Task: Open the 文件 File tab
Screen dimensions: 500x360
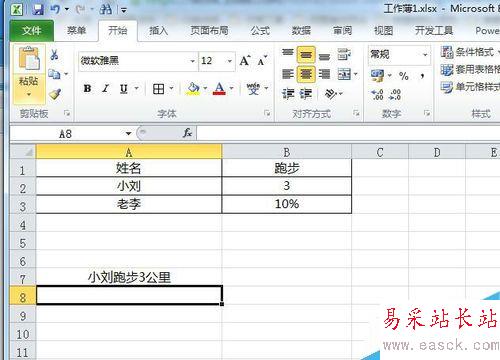Action: (x=32, y=31)
